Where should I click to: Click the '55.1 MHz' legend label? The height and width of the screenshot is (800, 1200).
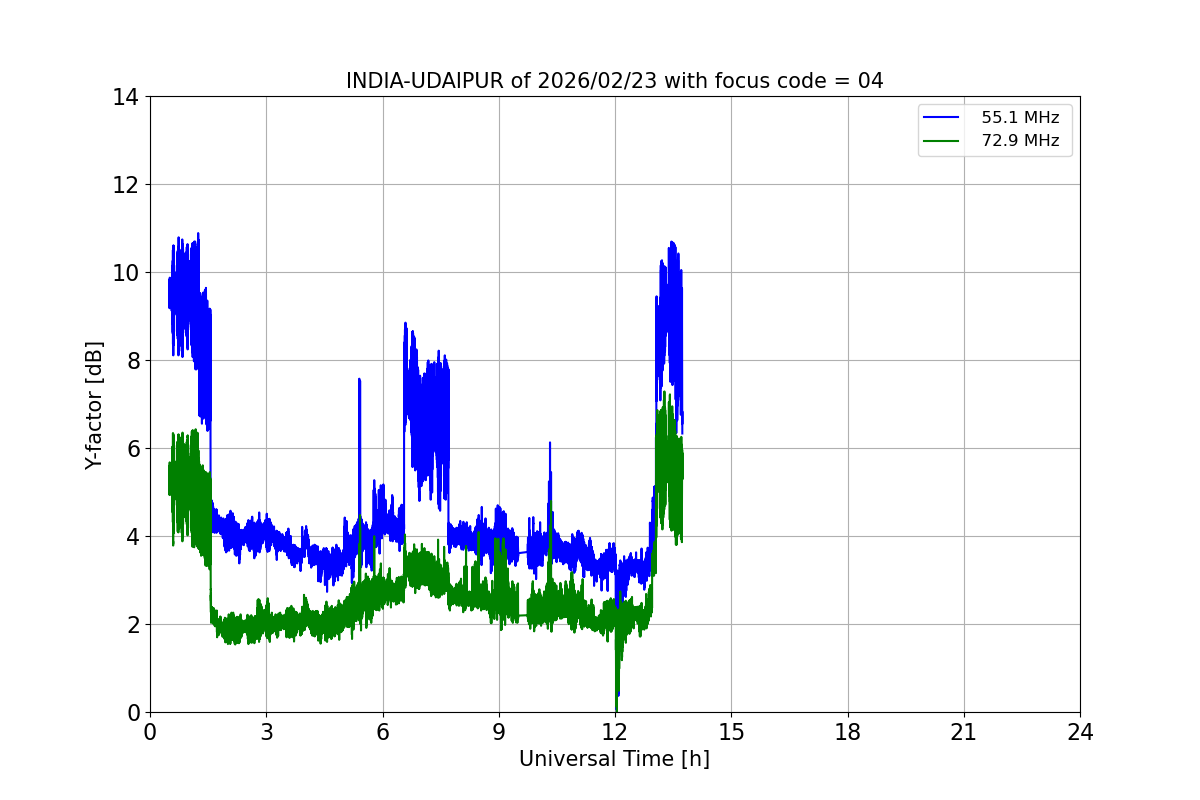coord(1020,117)
